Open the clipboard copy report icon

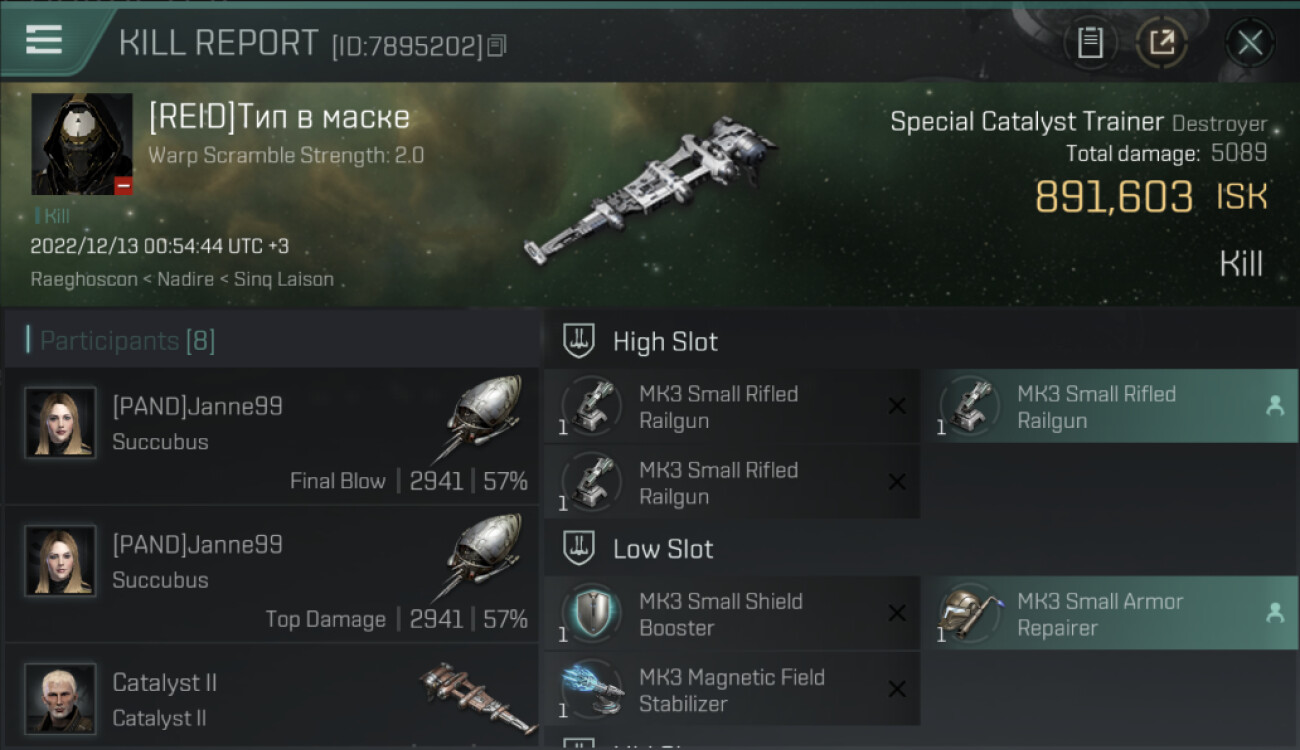click(x=1090, y=43)
